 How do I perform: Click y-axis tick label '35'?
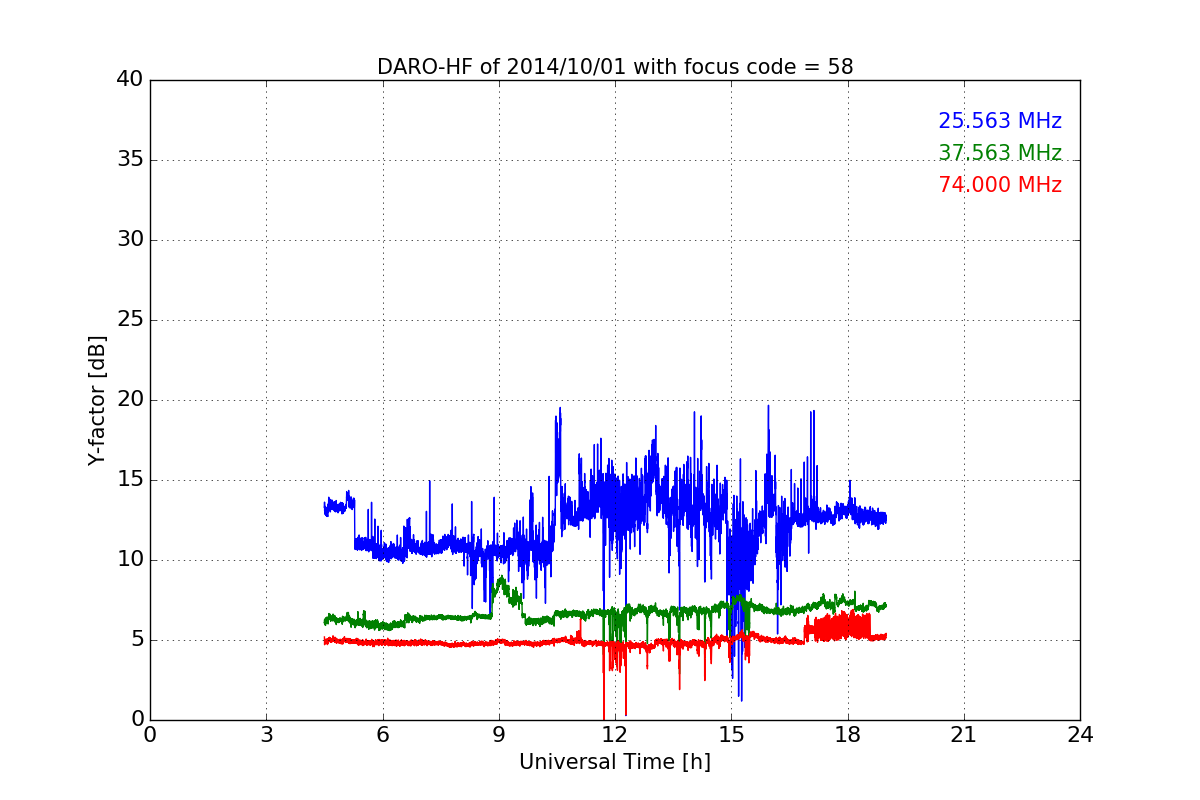130,160
